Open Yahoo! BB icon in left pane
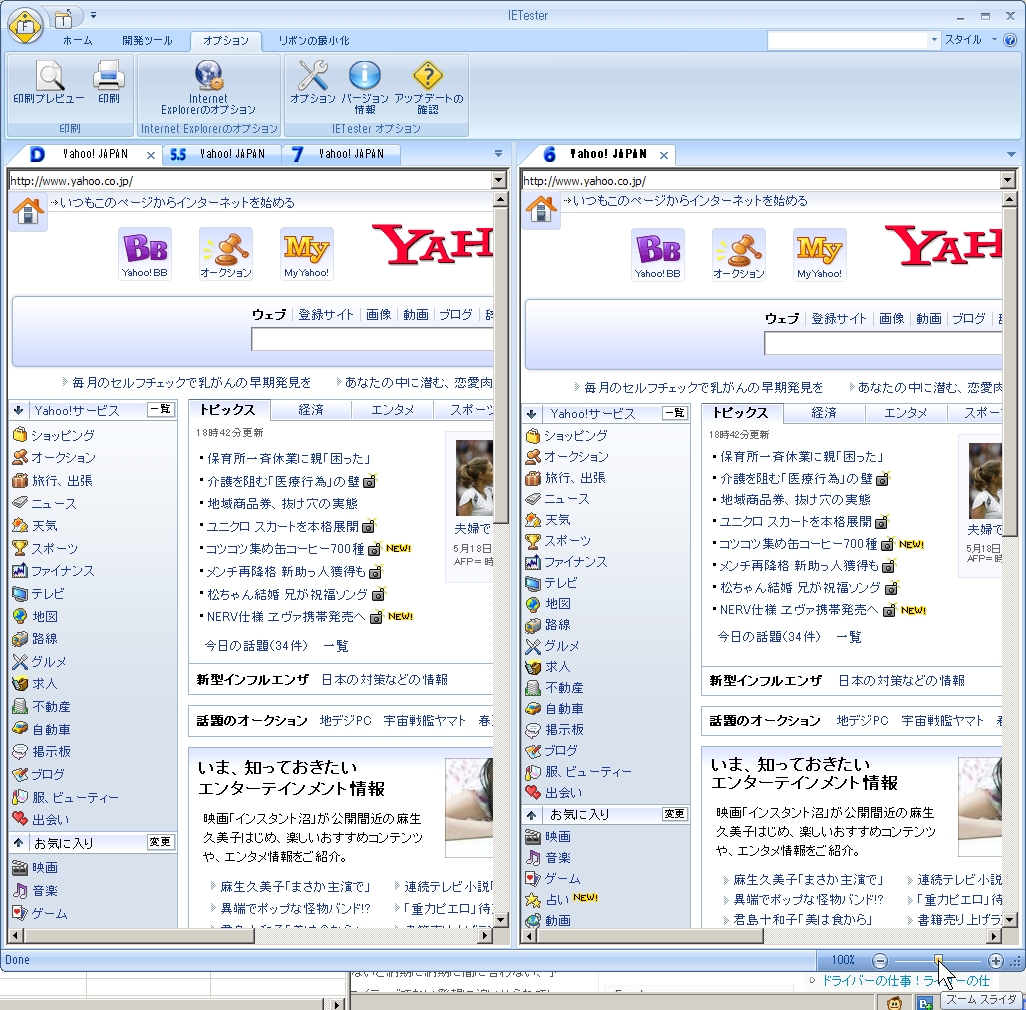This screenshot has width=1026, height=1010. pos(145,254)
